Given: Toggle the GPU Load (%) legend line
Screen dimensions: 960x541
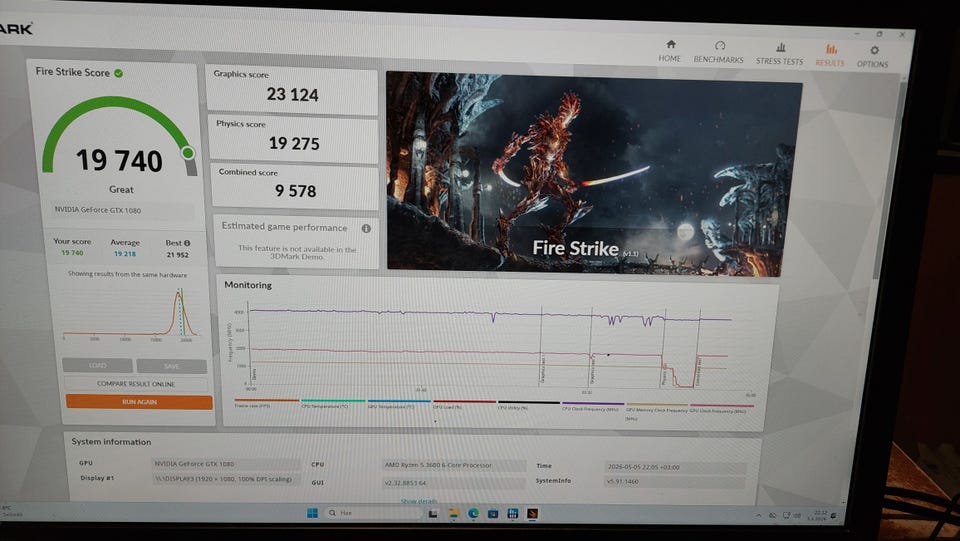Looking at the screenshot, I should (464, 405).
